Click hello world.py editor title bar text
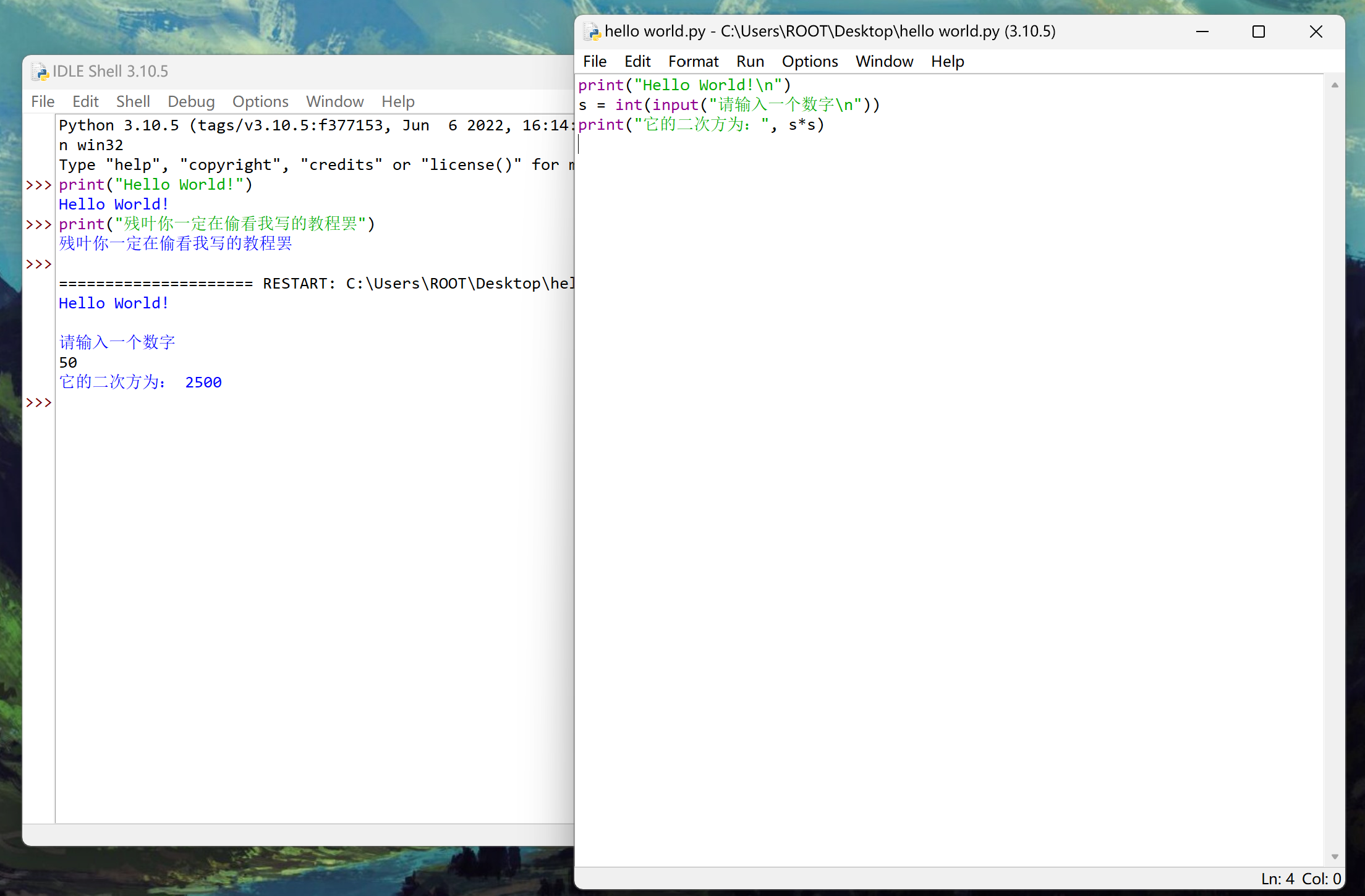Image resolution: width=1365 pixels, height=896 pixels. pyautogui.click(x=830, y=32)
